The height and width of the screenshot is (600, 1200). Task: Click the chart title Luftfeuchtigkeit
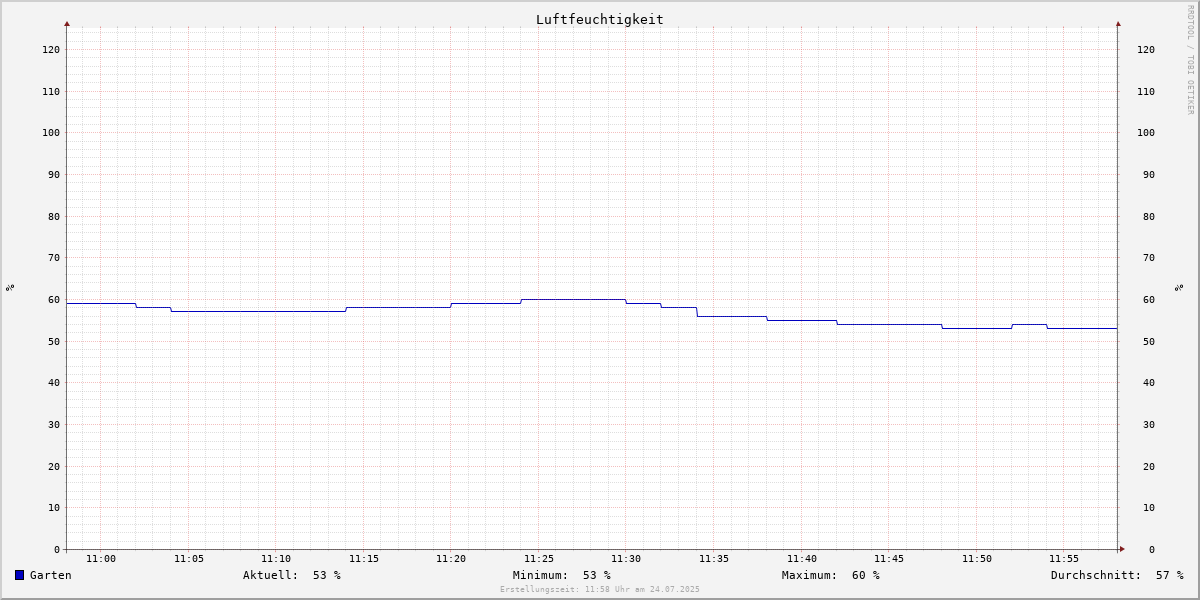coord(600,19)
